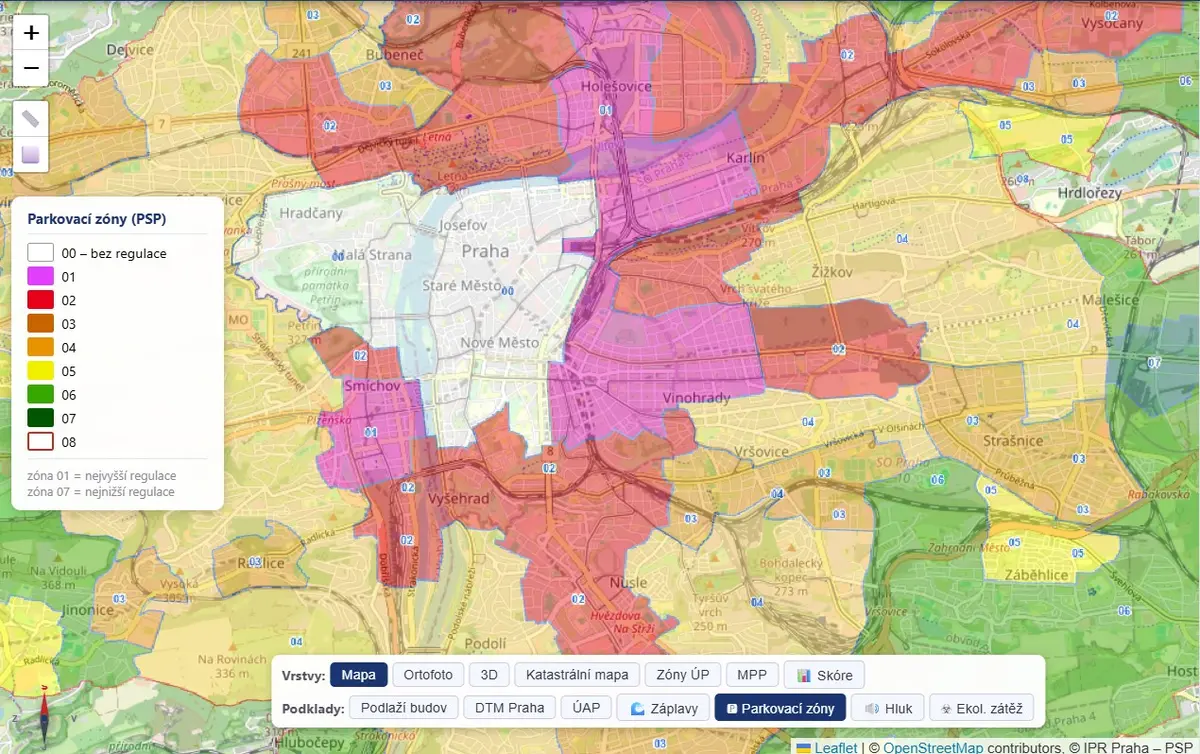Click the Vinohrady label on the map
Image resolution: width=1200 pixels, height=754 pixels.
[x=694, y=398]
